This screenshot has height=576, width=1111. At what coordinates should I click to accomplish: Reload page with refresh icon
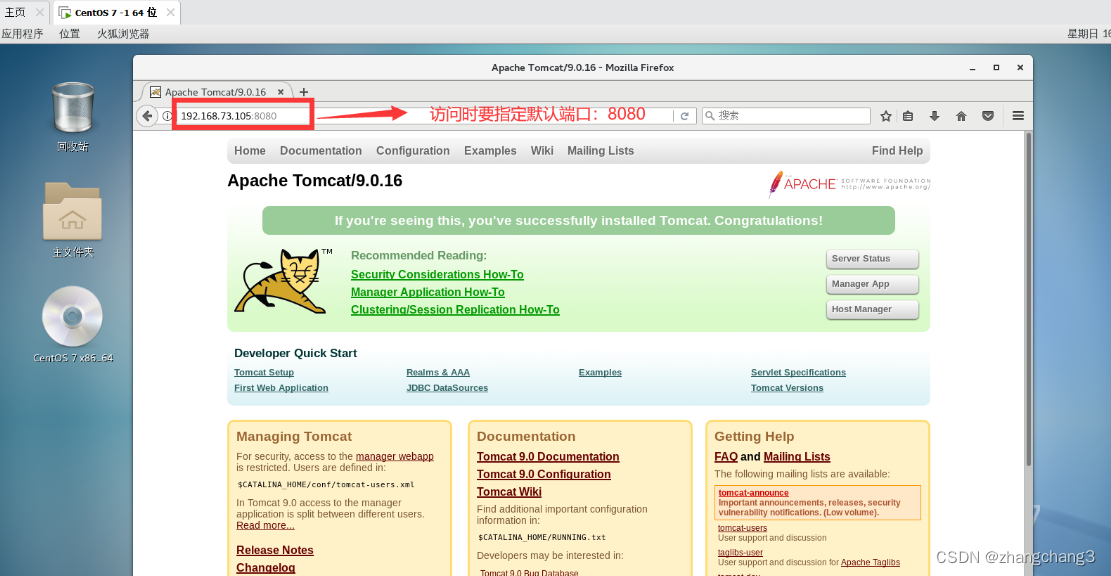click(684, 116)
